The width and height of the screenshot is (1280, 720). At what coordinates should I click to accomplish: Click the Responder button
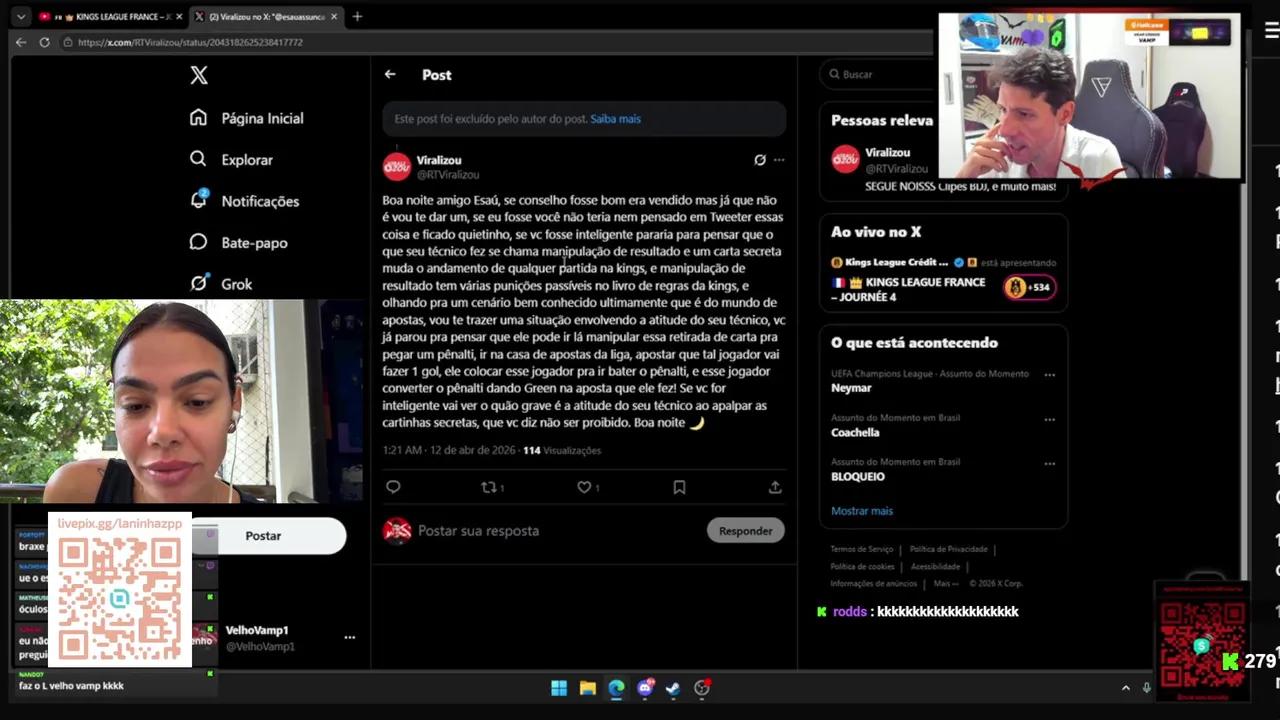(x=745, y=531)
